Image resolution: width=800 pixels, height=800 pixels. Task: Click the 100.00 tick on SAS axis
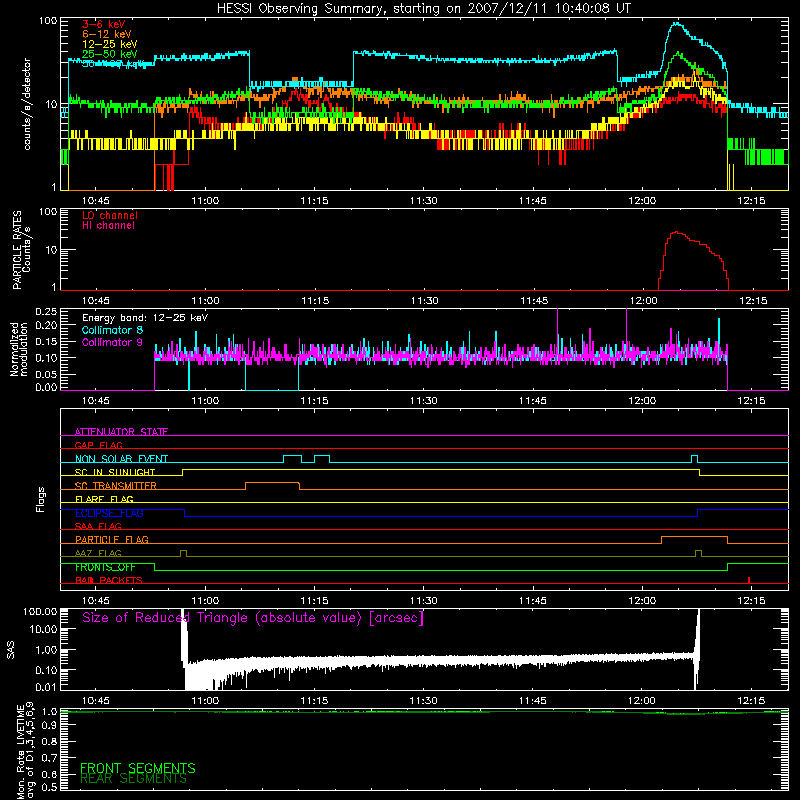(40, 612)
